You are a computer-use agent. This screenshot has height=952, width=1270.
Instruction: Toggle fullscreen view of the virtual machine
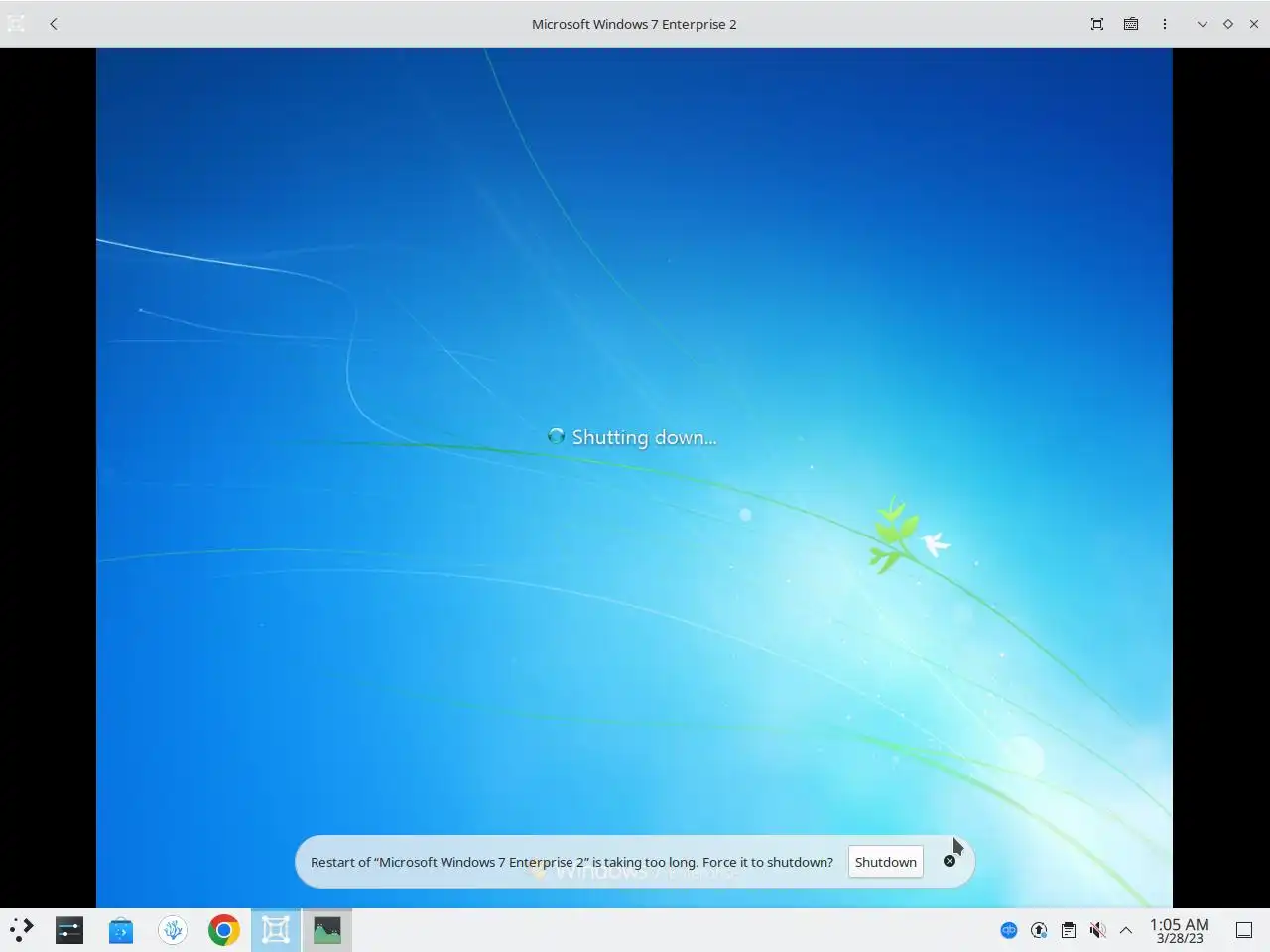point(1097,24)
